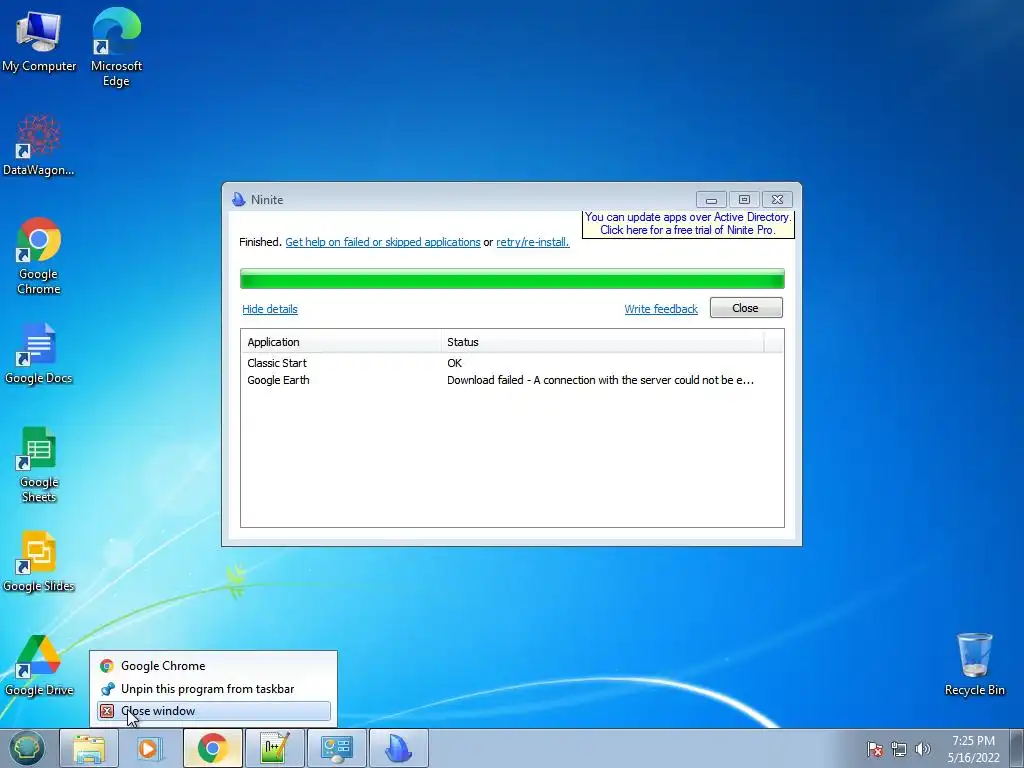Open Windows Explorer from taskbar
Screen dimensions: 1024x768
[89, 748]
